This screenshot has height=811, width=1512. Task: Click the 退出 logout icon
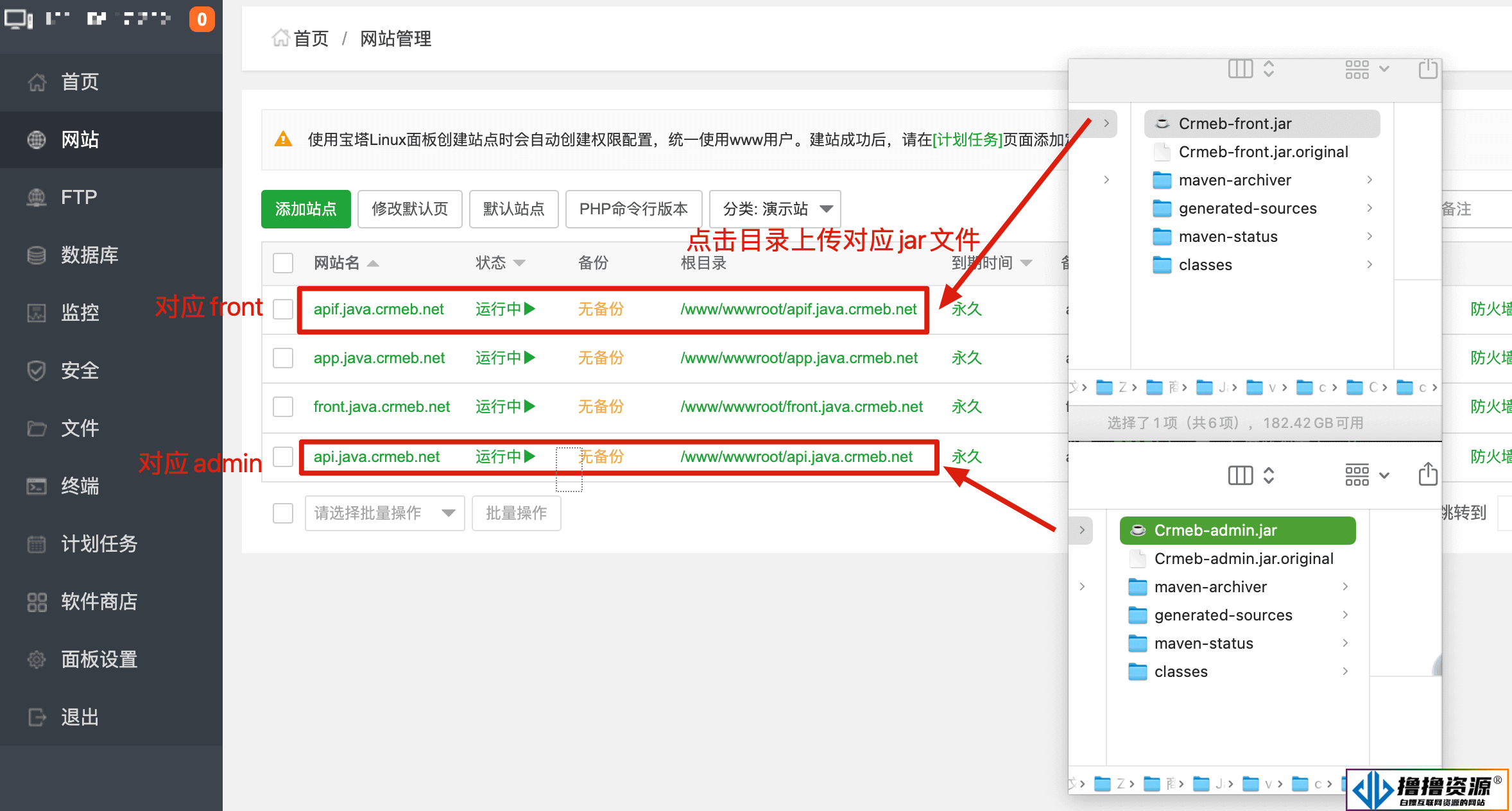pos(37,717)
